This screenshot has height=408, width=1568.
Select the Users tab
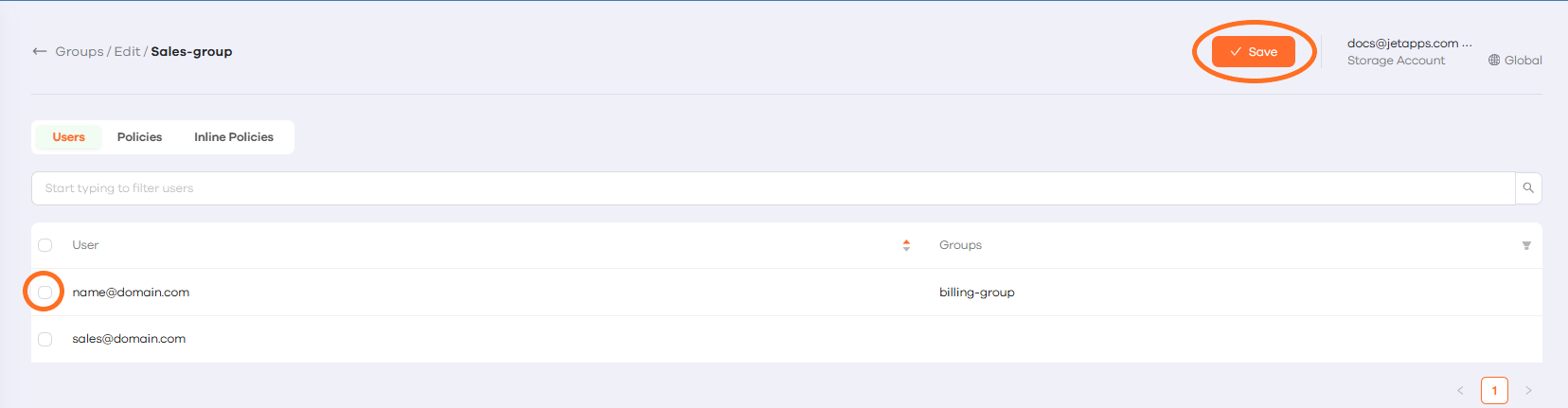pyautogui.click(x=69, y=137)
